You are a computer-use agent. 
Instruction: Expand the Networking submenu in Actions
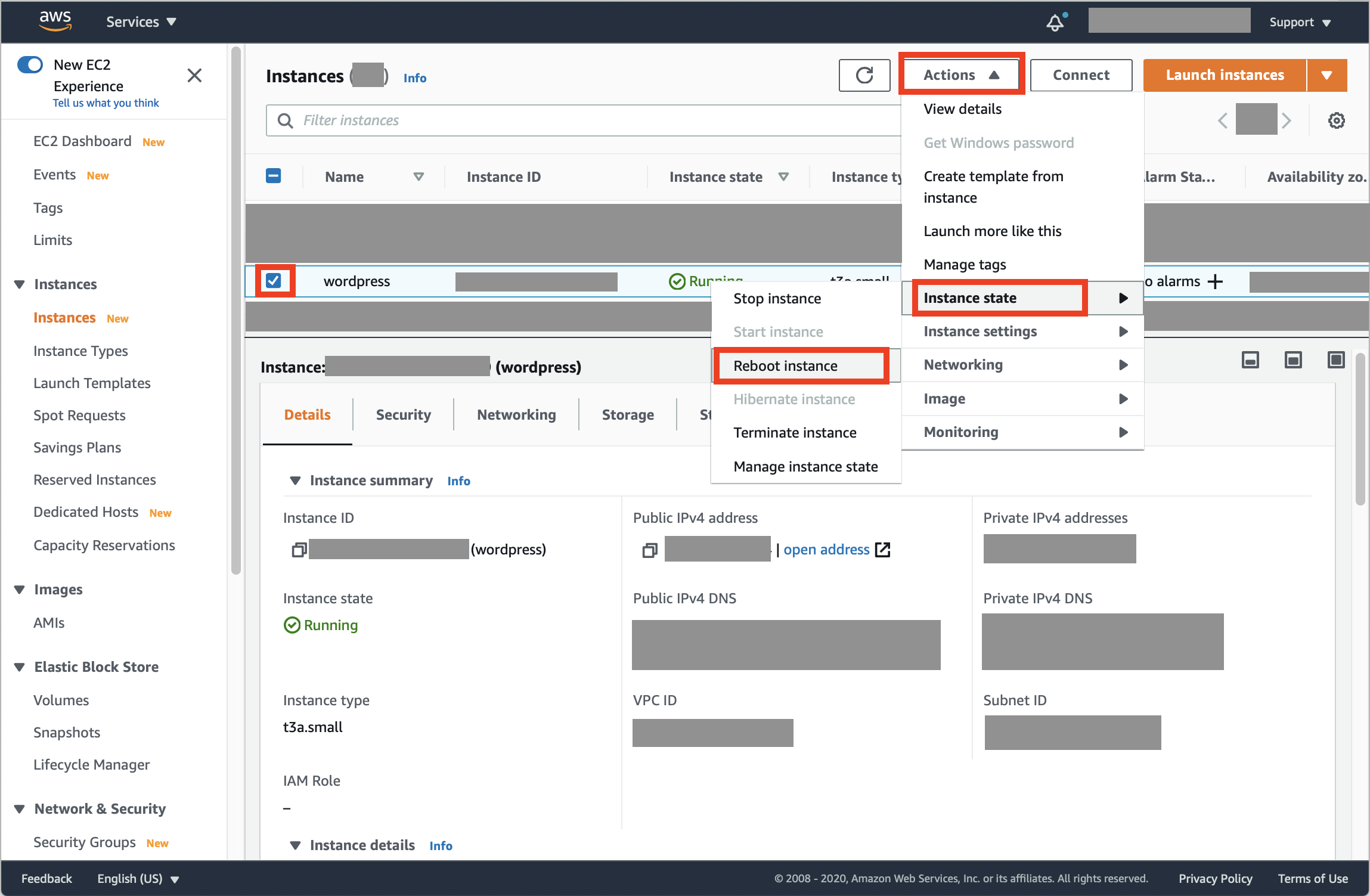(1023, 365)
